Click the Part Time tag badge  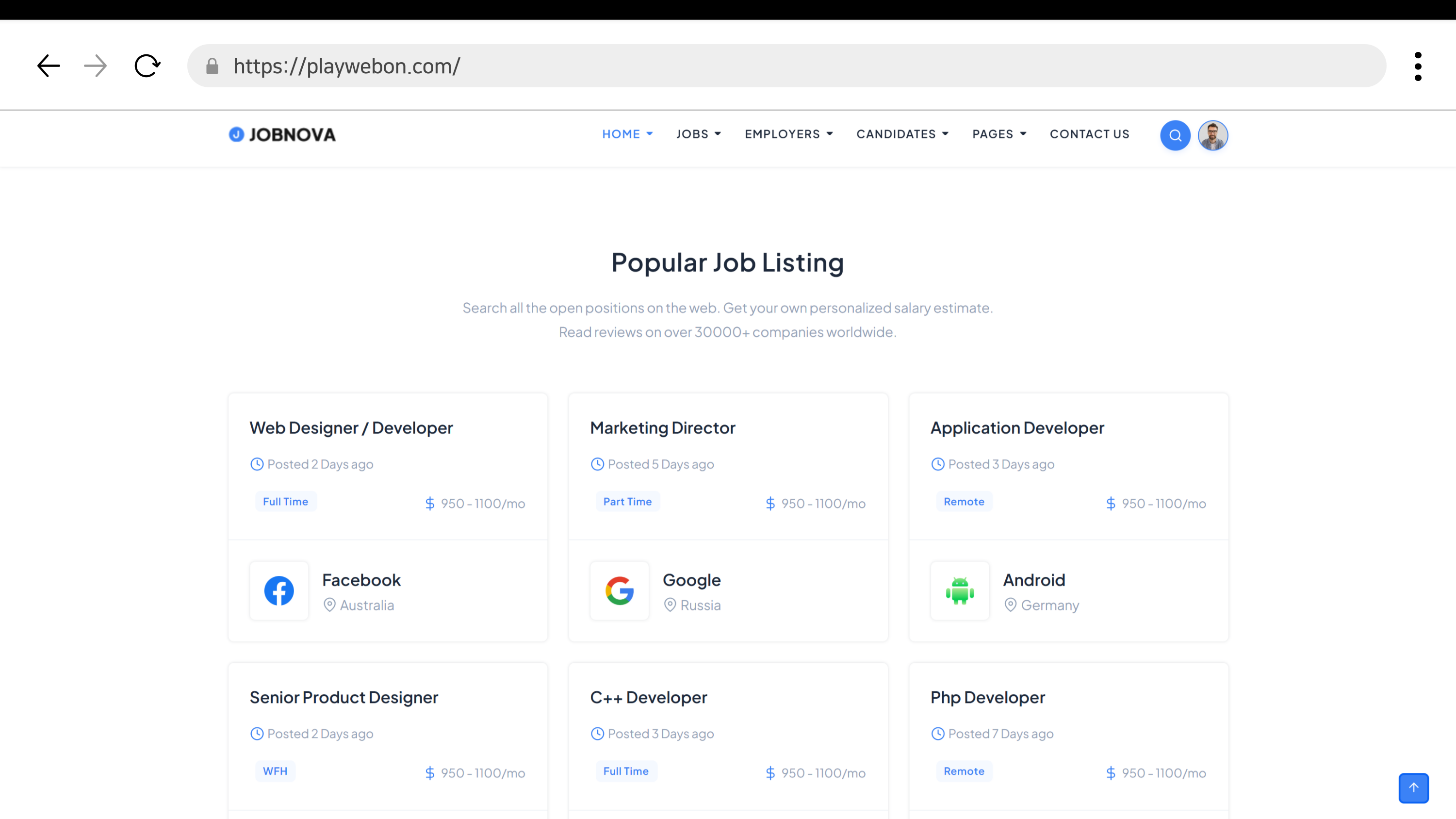tap(627, 501)
